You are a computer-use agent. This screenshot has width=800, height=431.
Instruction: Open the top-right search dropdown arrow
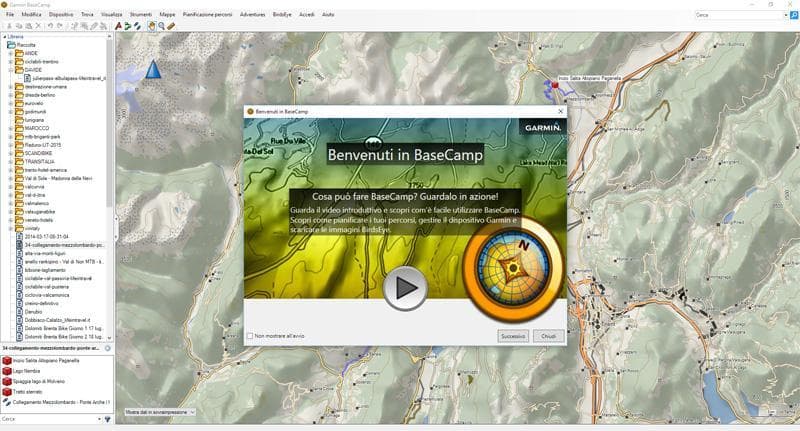click(x=785, y=15)
